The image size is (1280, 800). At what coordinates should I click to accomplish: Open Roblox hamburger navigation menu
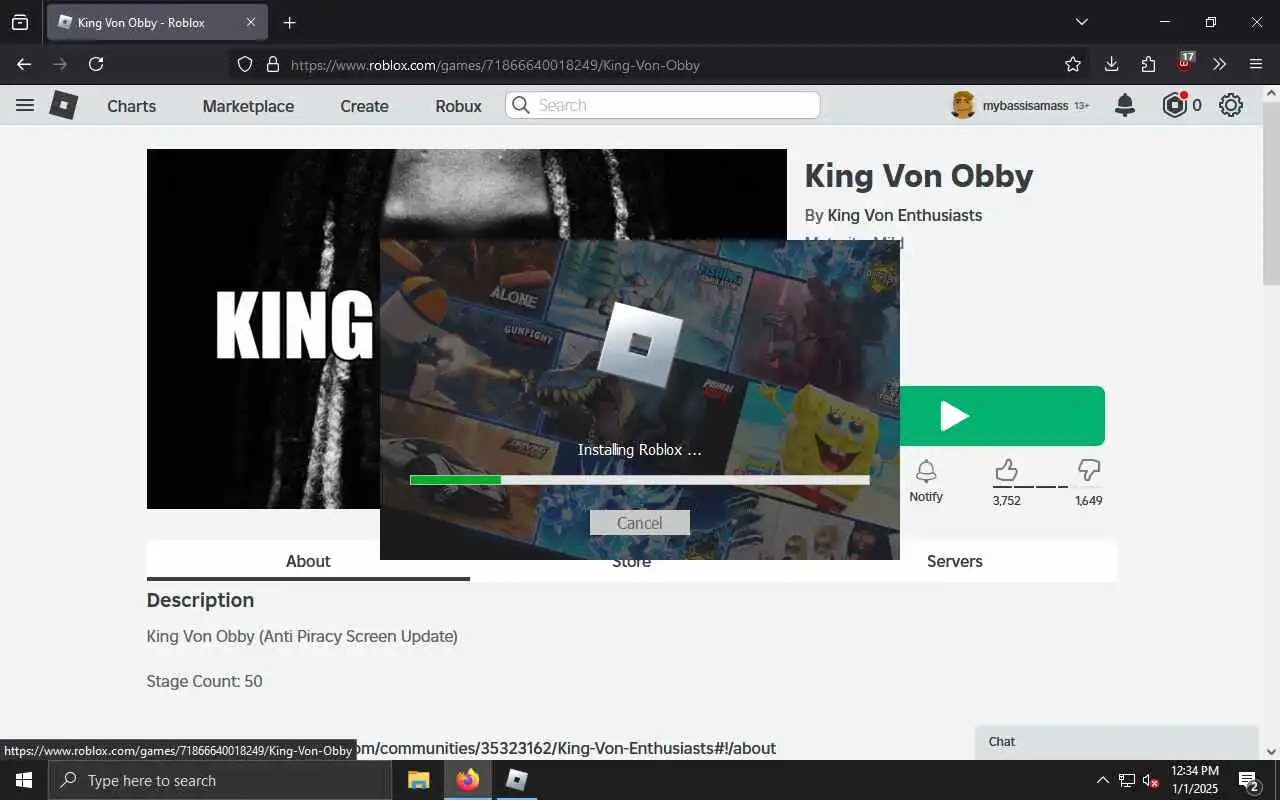[x=25, y=105]
